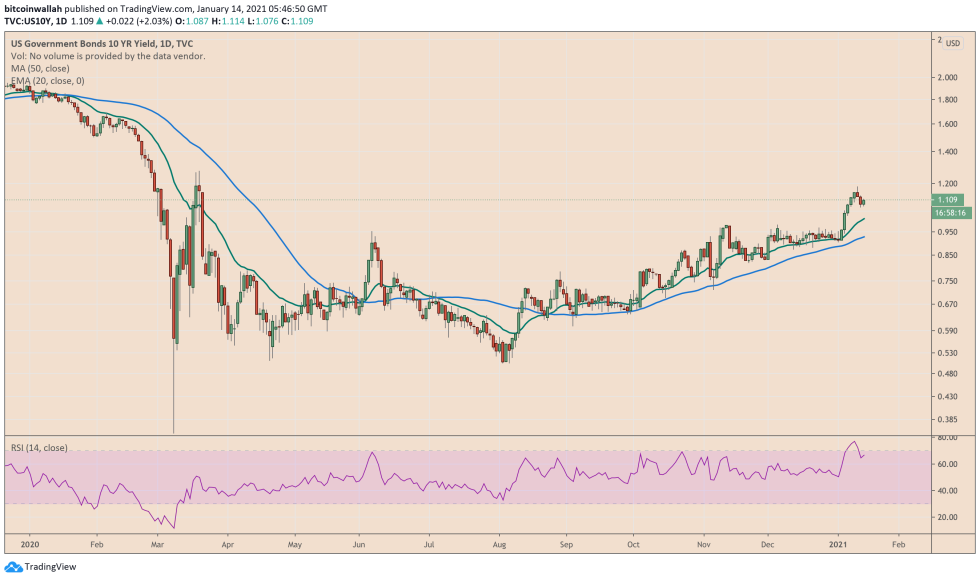
Task: Select the MA (50, close) indicator legend
Action: tap(40, 69)
